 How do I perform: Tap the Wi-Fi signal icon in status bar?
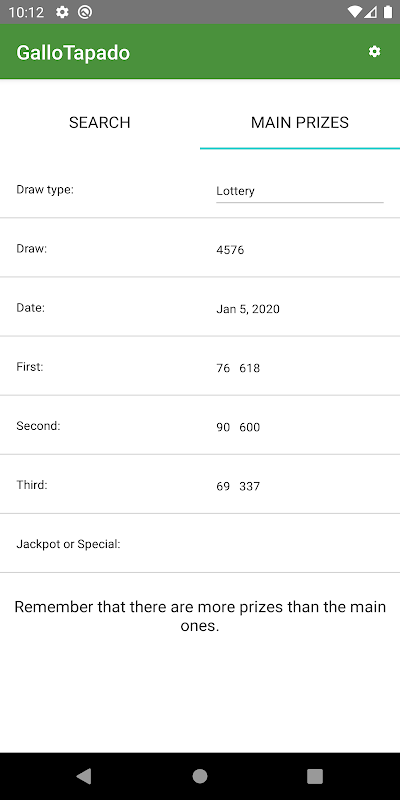pyautogui.click(x=354, y=12)
